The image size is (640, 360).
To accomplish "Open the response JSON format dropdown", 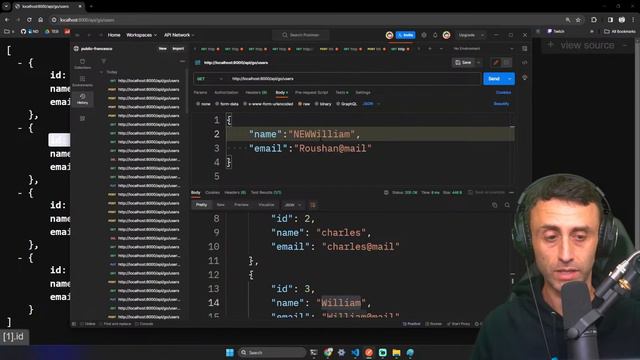I will tap(293, 205).
